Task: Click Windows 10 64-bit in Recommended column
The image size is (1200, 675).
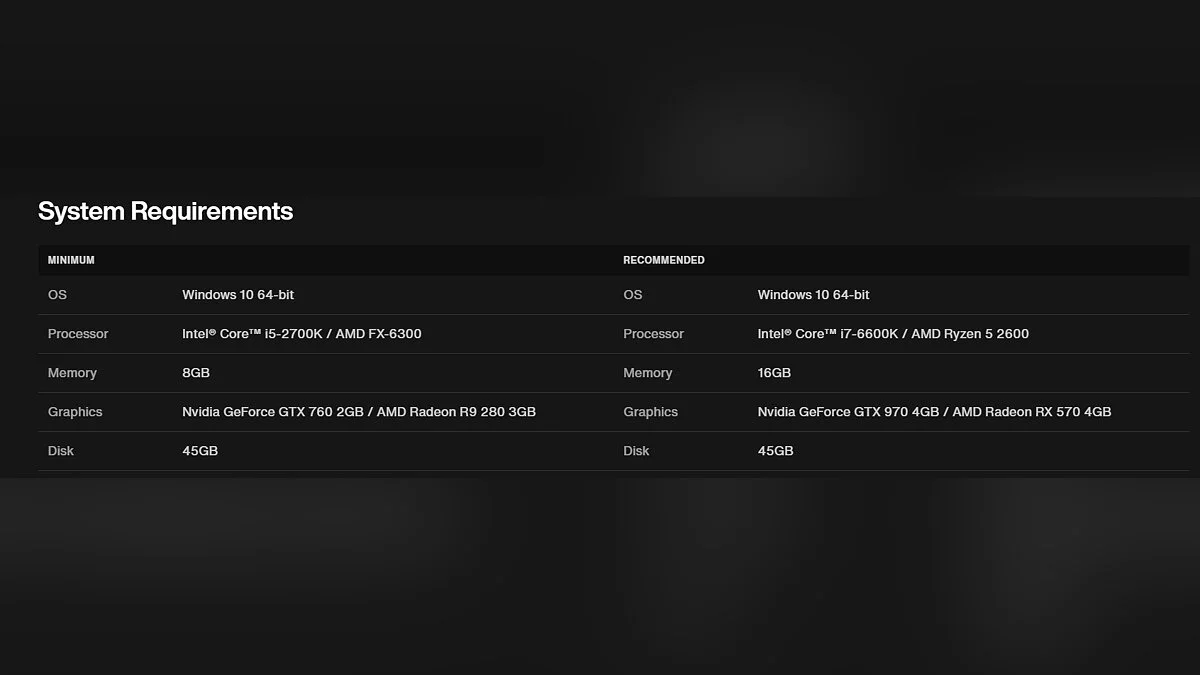Action: (813, 295)
